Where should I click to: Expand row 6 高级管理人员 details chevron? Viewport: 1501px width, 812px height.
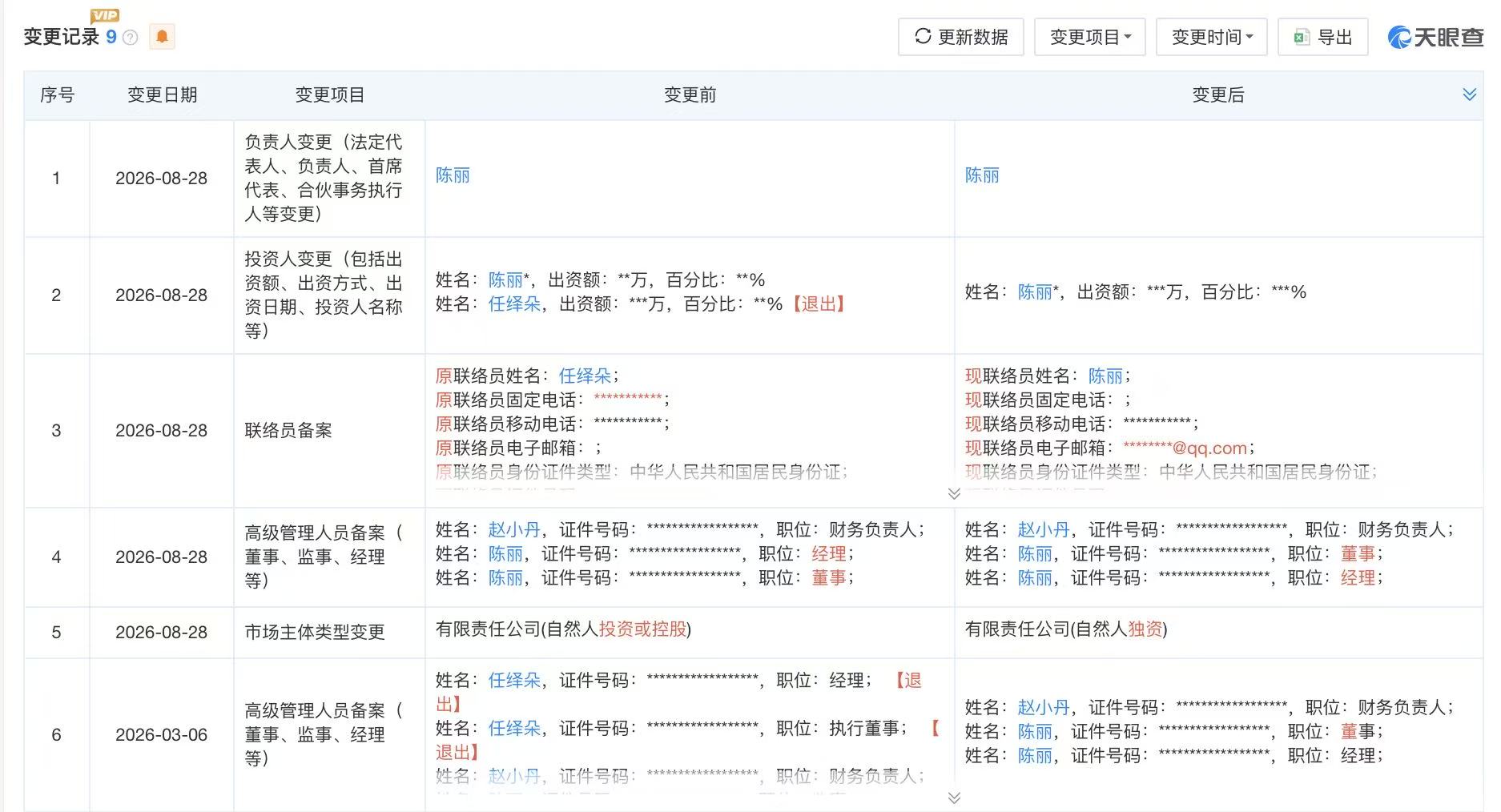click(953, 798)
